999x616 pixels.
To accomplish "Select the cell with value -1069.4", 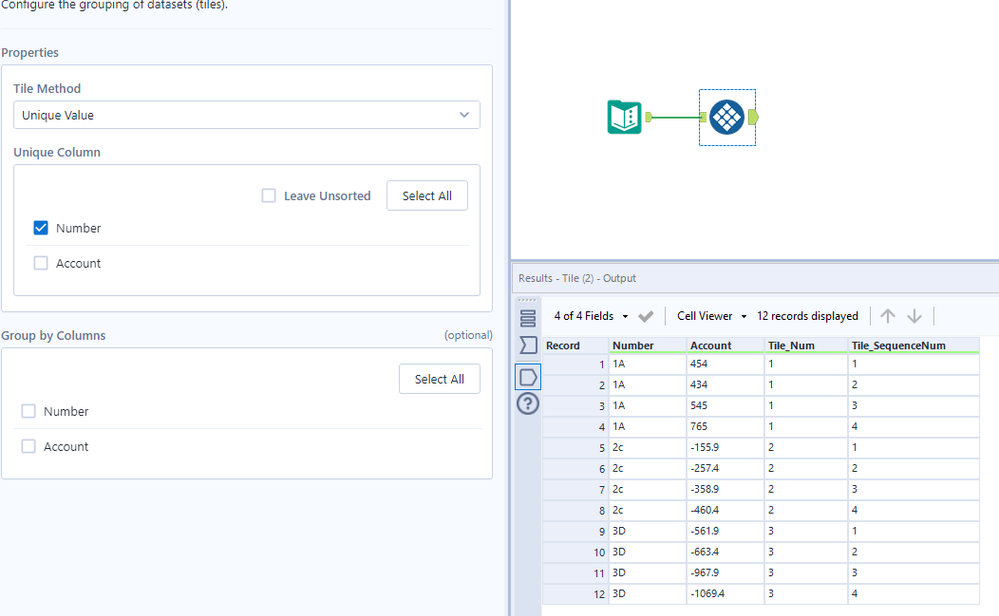I will pos(725,594).
